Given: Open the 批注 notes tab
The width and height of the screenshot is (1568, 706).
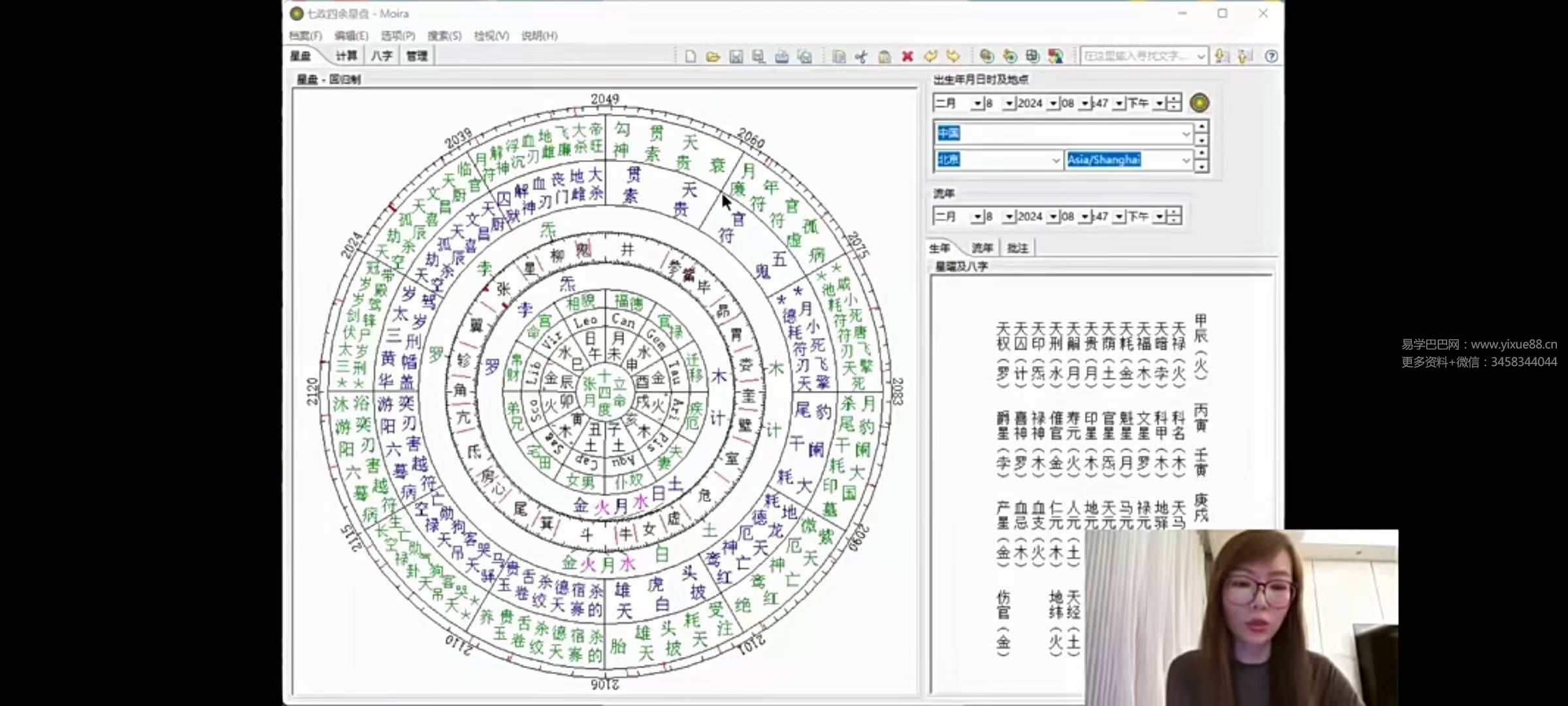Looking at the screenshot, I should 1017,248.
